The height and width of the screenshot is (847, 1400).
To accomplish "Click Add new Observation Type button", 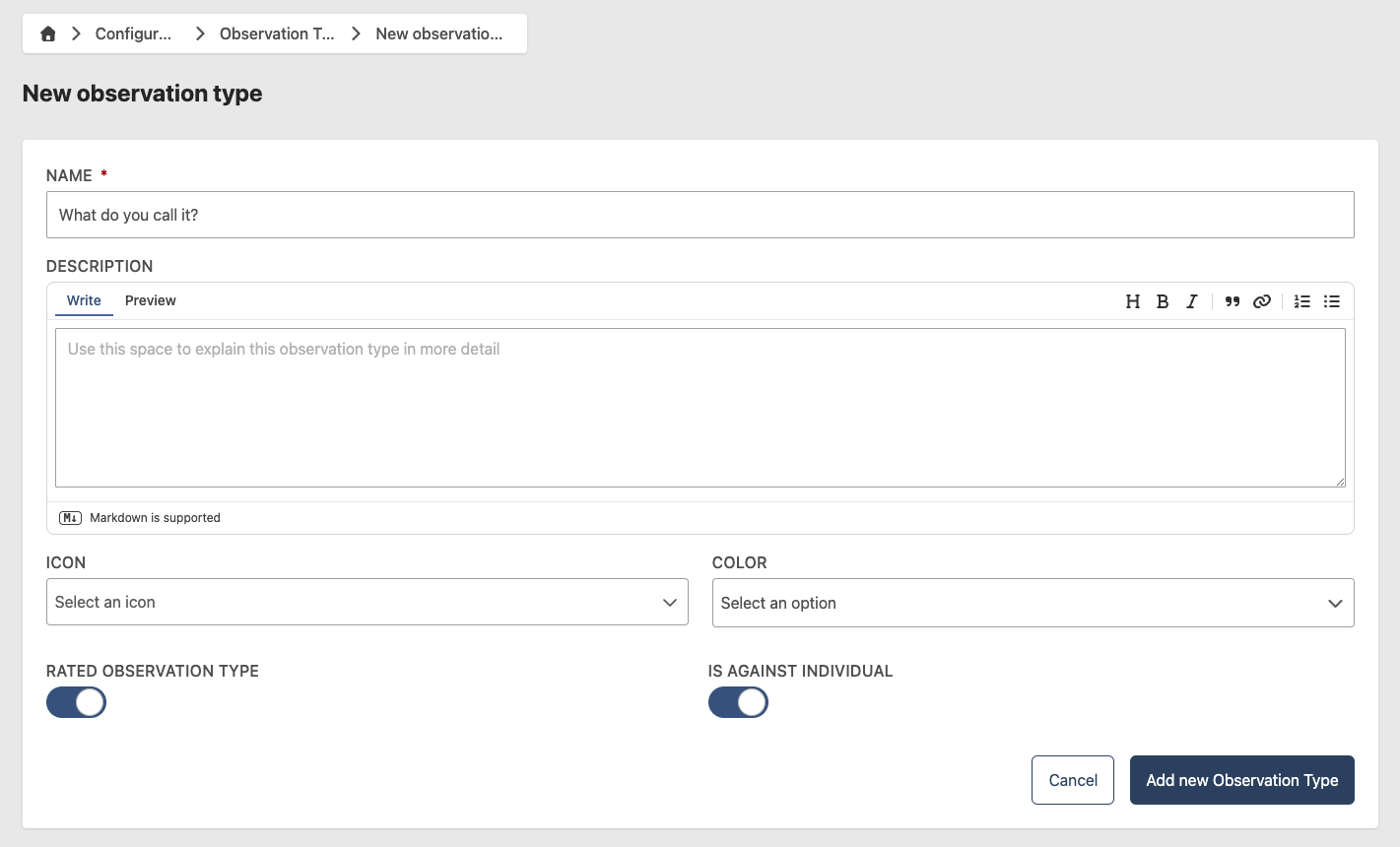I will point(1242,780).
